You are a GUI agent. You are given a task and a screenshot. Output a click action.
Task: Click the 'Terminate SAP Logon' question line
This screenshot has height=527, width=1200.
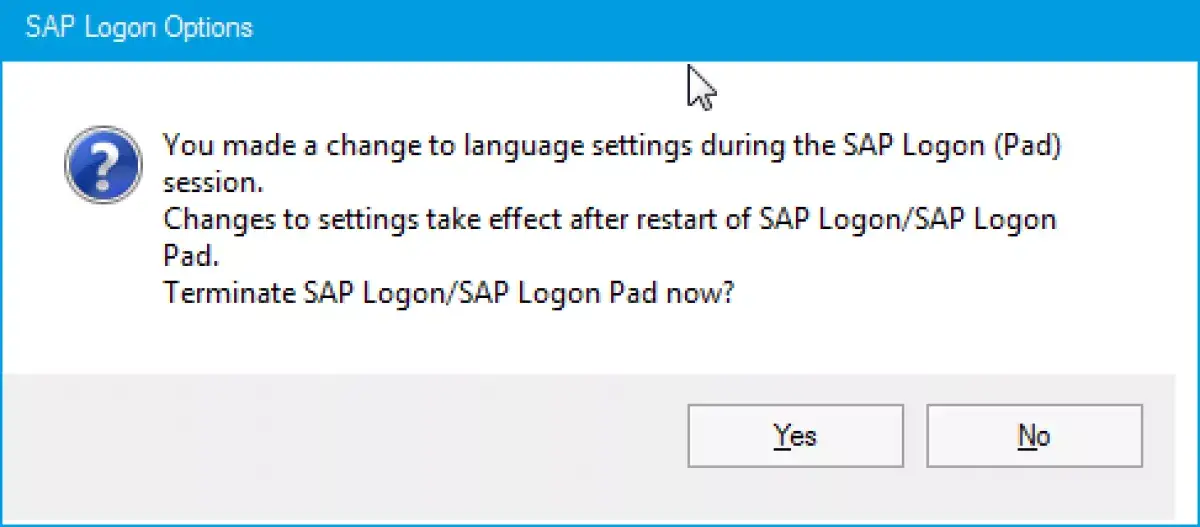449,295
